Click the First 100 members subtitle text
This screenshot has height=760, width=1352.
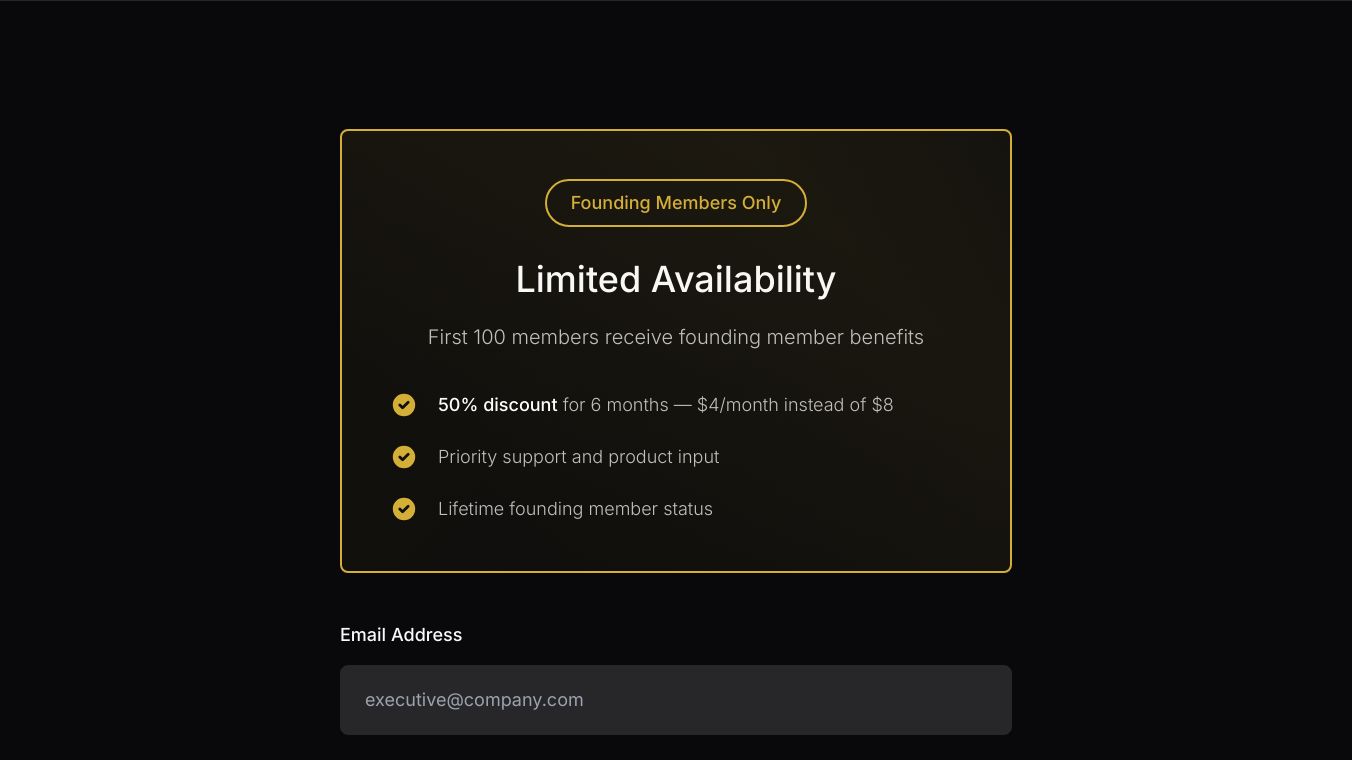tap(675, 337)
